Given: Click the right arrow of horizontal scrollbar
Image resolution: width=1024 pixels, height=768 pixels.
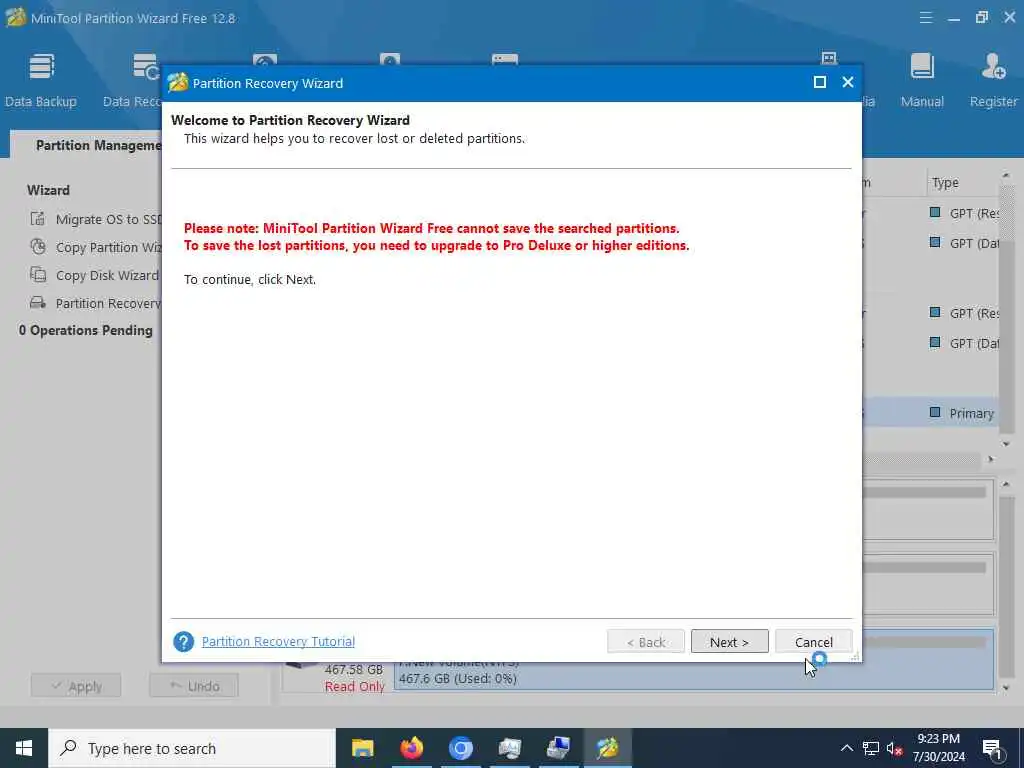Looking at the screenshot, I should click(x=991, y=460).
